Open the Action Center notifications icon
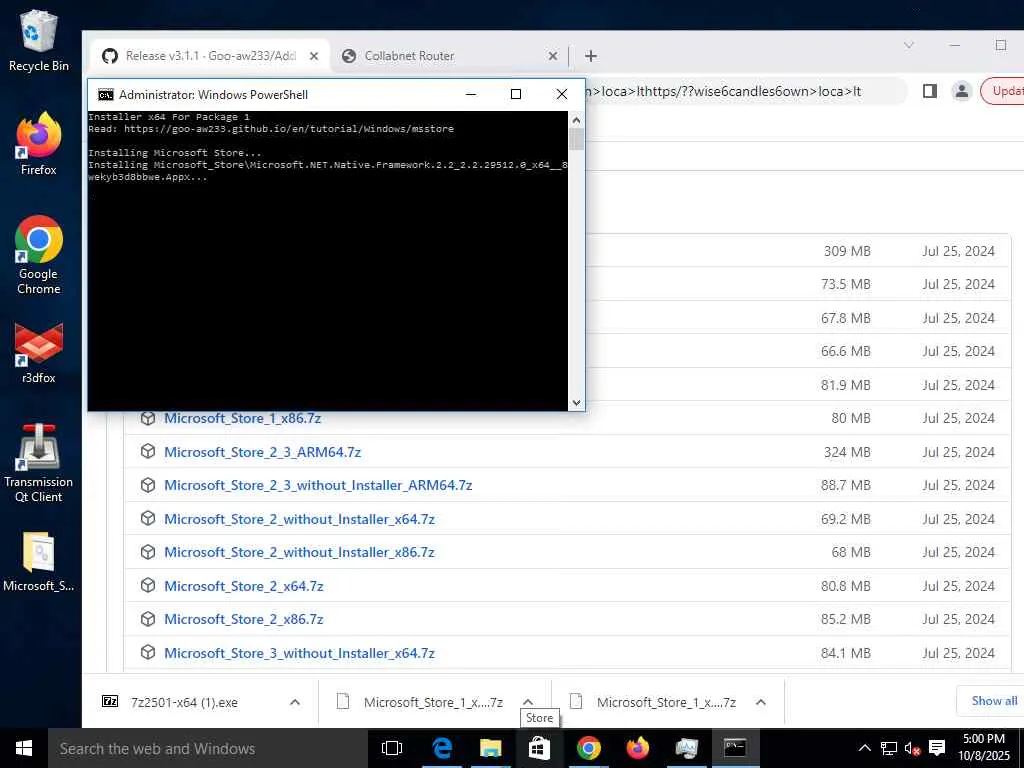 coord(937,748)
